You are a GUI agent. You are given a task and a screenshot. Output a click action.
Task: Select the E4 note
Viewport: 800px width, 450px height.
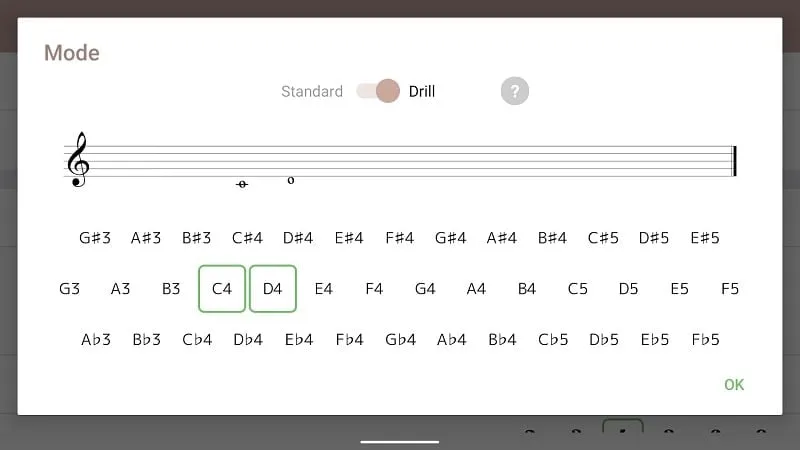pyautogui.click(x=323, y=289)
